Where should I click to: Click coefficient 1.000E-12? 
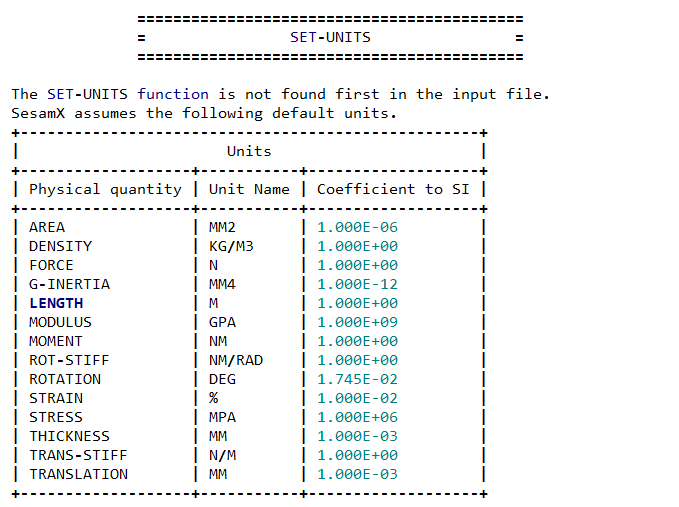[x=357, y=285]
